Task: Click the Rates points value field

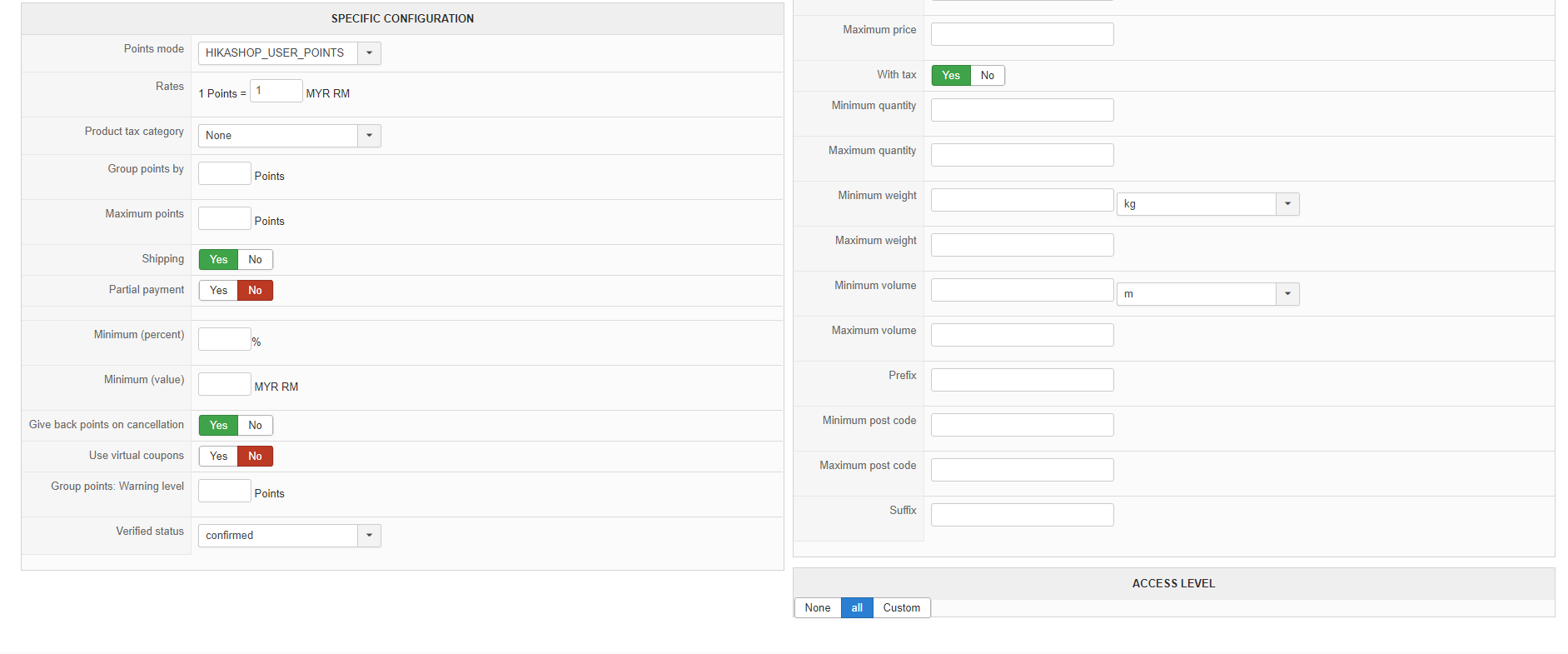Action: [x=276, y=91]
